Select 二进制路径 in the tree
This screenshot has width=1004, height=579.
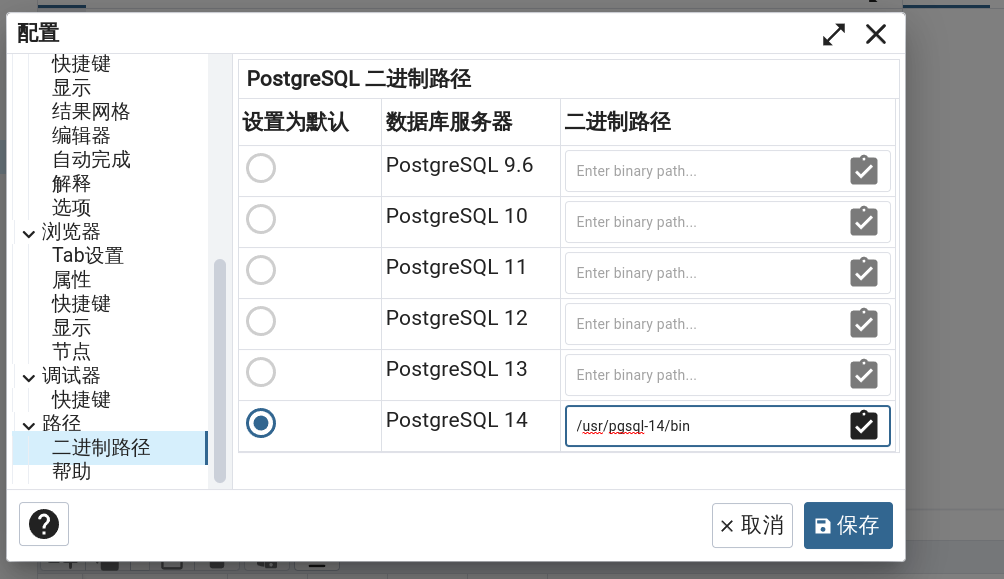pos(101,447)
